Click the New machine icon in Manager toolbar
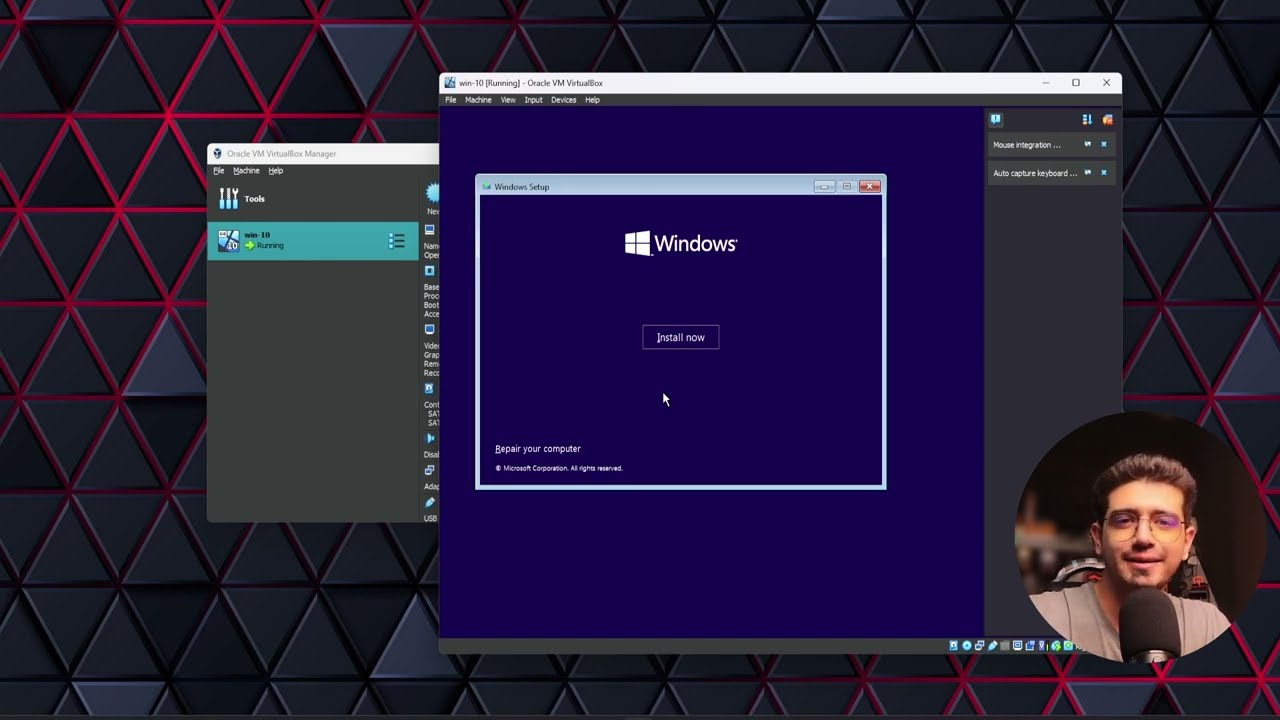Image resolution: width=1280 pixels, height=720 pixels. (x=433, y=193)
